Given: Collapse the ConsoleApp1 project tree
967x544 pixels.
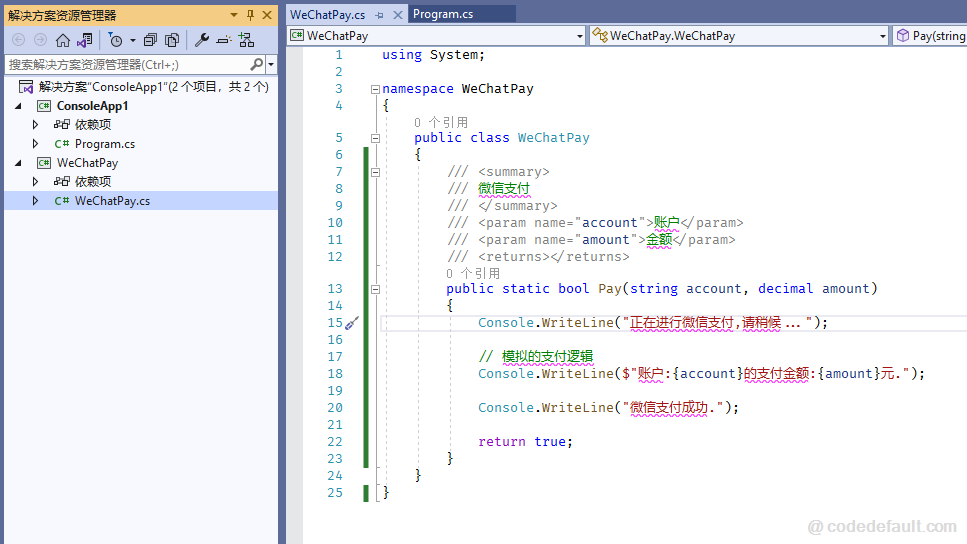Looking at the screenshot, I should 19,106.
